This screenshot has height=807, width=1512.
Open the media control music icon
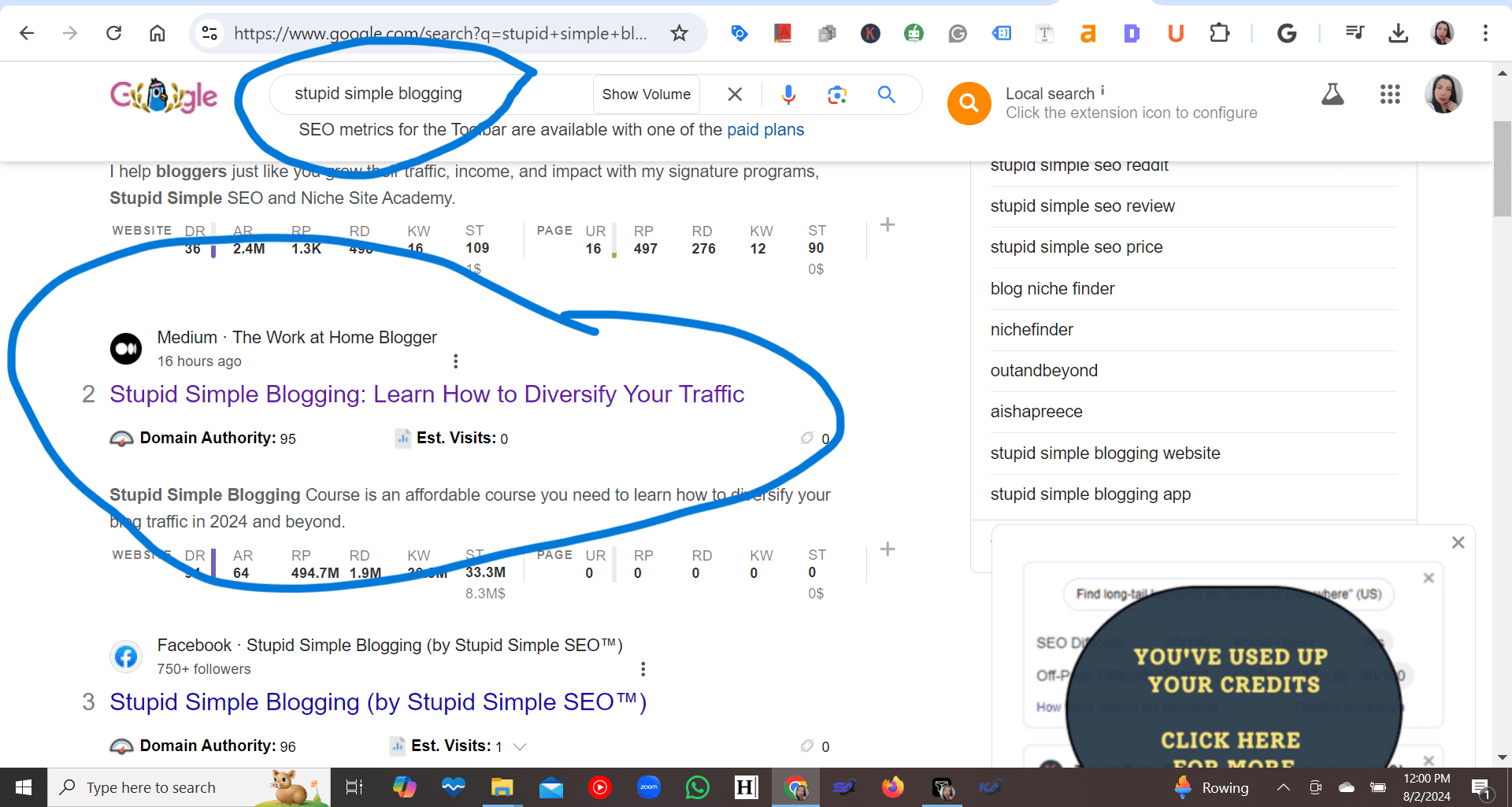tap(1354, 33)
